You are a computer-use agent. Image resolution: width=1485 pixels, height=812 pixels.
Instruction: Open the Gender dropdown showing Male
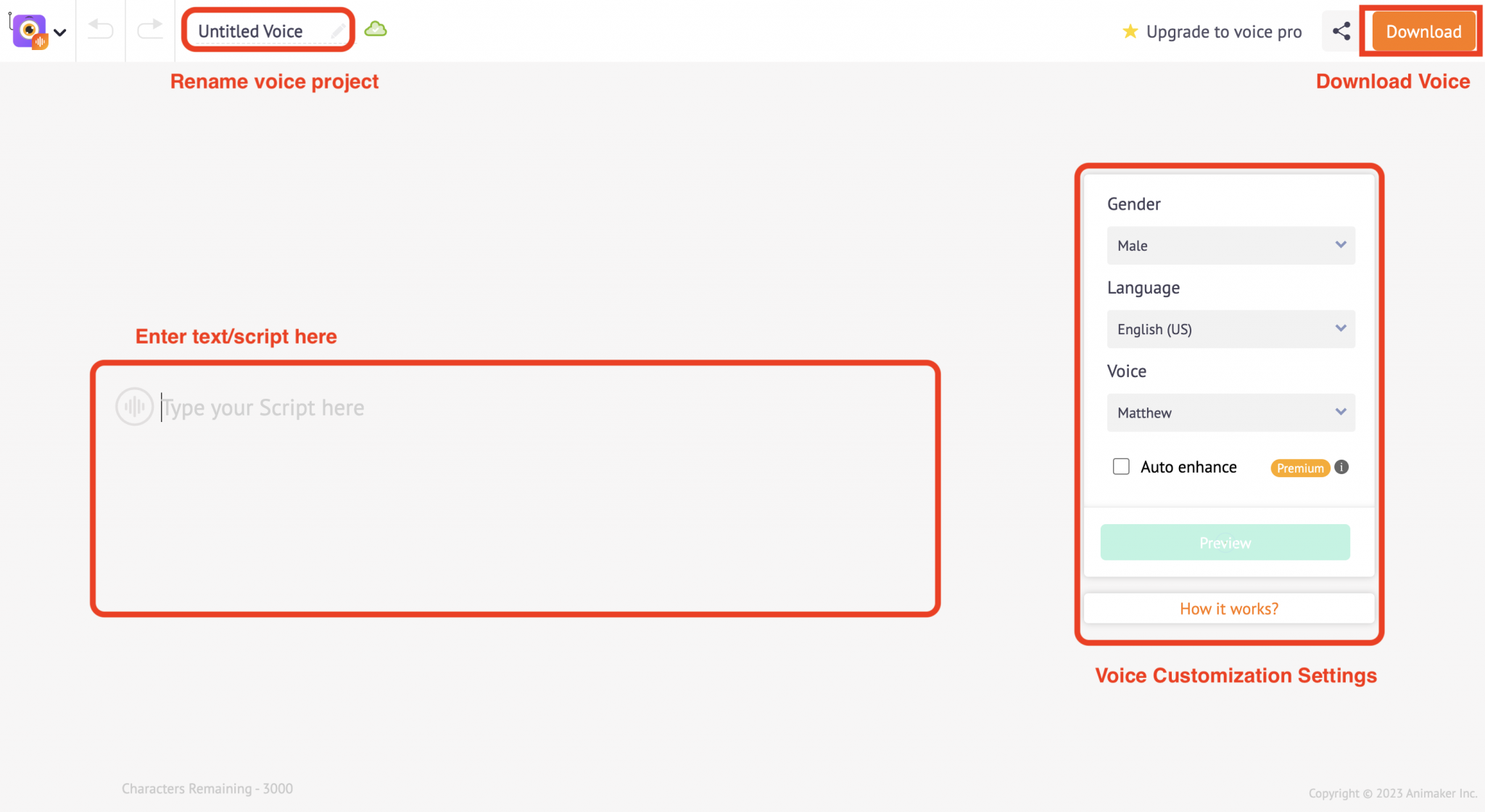point(1230,246)
